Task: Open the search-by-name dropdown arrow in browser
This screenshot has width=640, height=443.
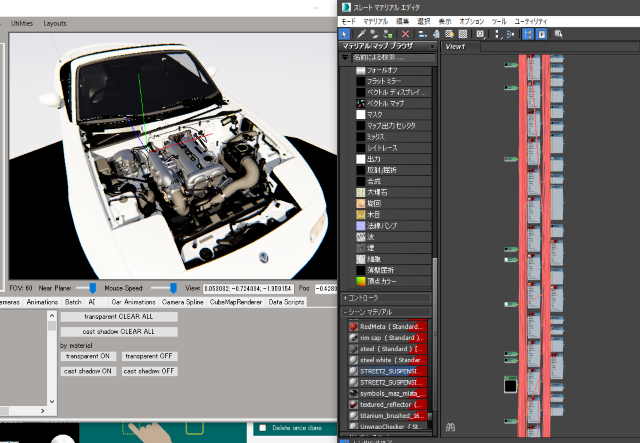Action: pyautogui.click(x=346, y=59)
